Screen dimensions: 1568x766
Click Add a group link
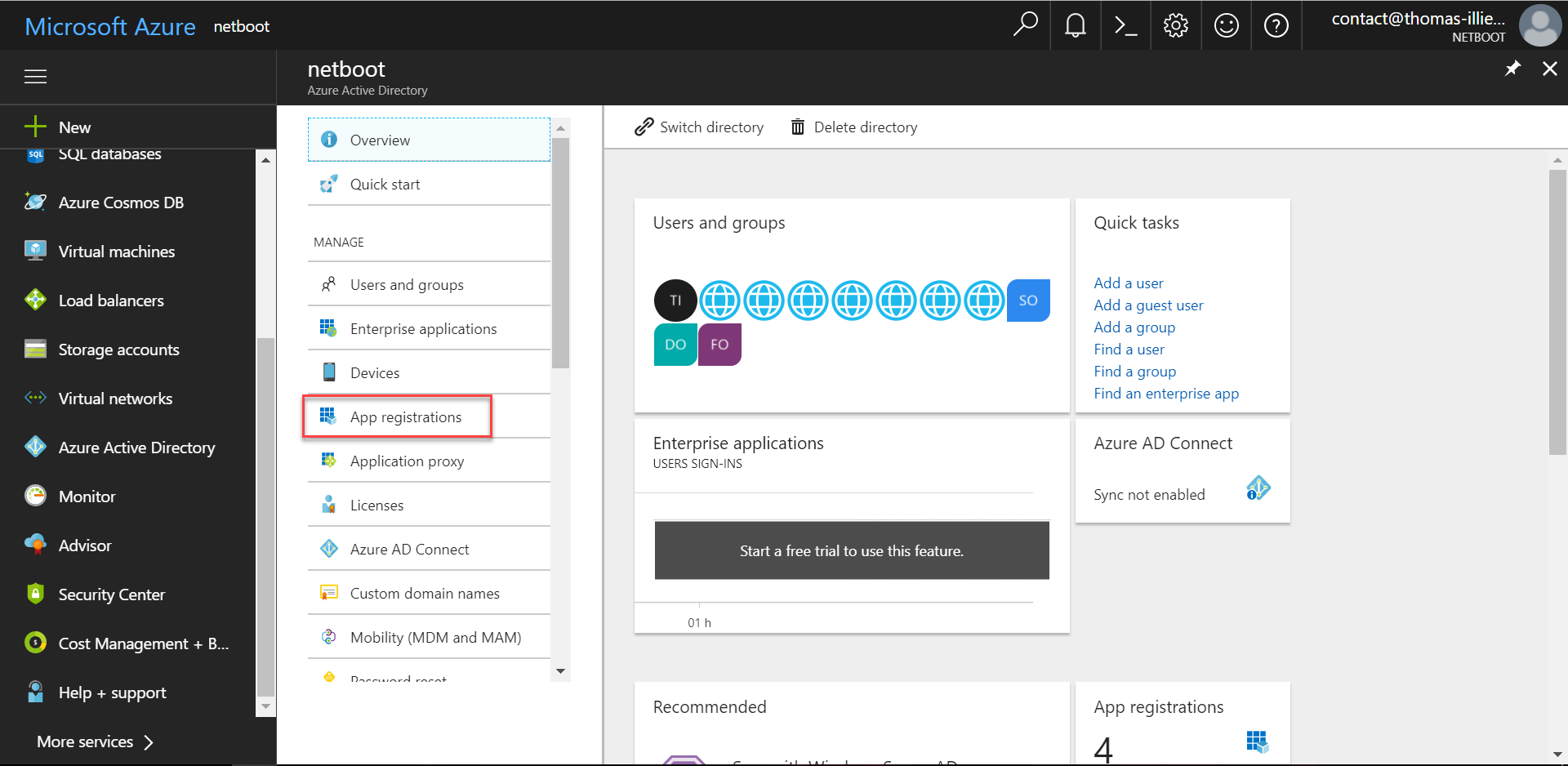(1134, 327)
